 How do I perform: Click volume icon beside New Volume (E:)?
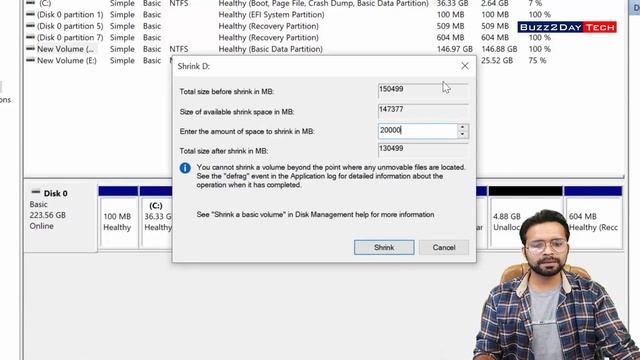tap(30, 60)
